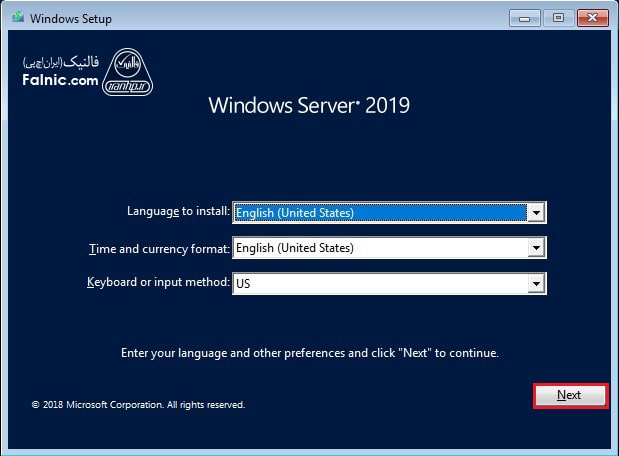619x456 pixels.
Task: Click the Keyboard or input method label
Action: tap(158, 283)
